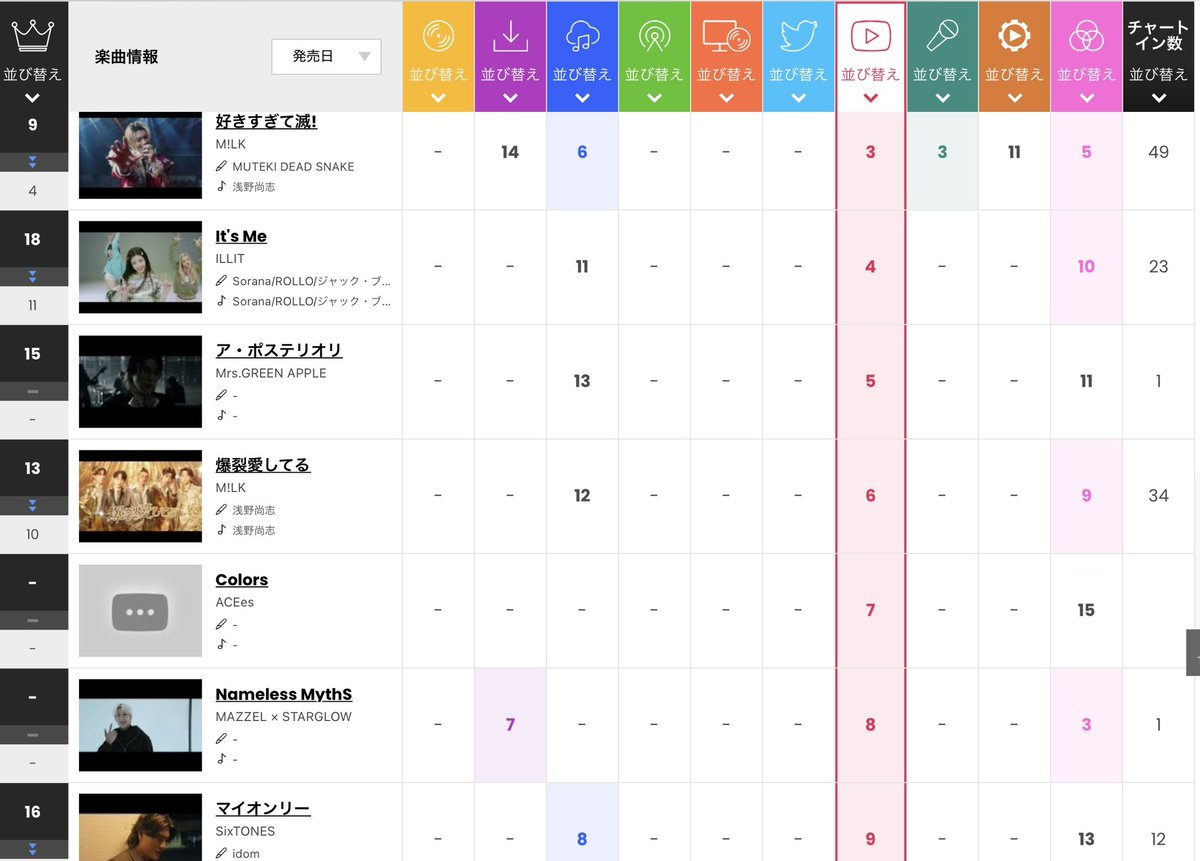Open the 好きすぎて滅! song link
Image resolution: width=1200 pixels, height=861 pixels.
pos(266,122)
